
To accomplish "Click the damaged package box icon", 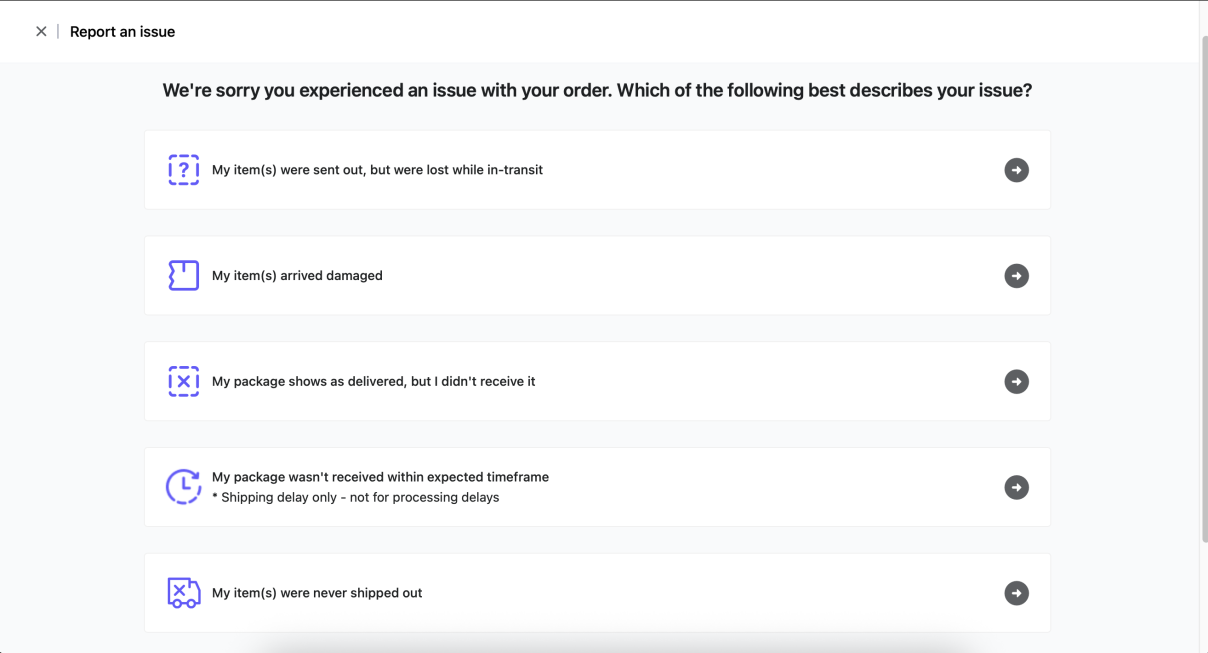I will (183, 276).
